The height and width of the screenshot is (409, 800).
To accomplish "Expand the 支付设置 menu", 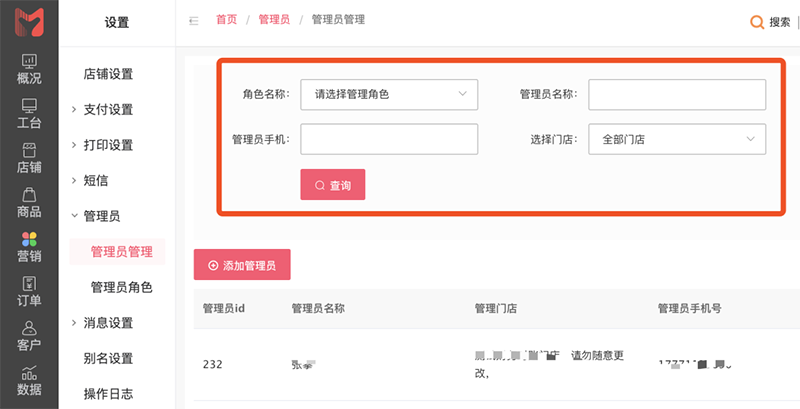I will pos(108,109).
